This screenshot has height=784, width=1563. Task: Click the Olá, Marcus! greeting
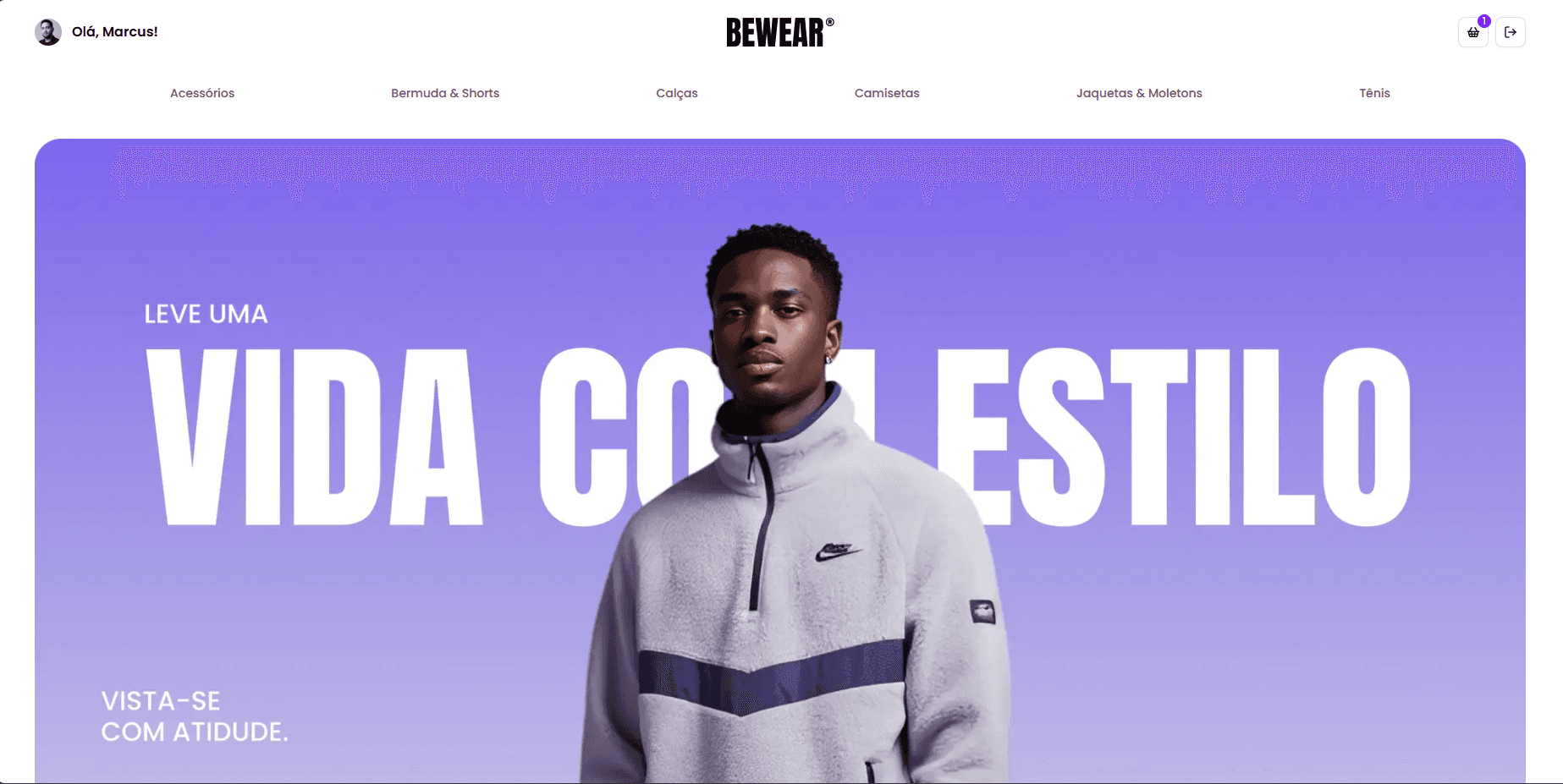click(115, 32)
